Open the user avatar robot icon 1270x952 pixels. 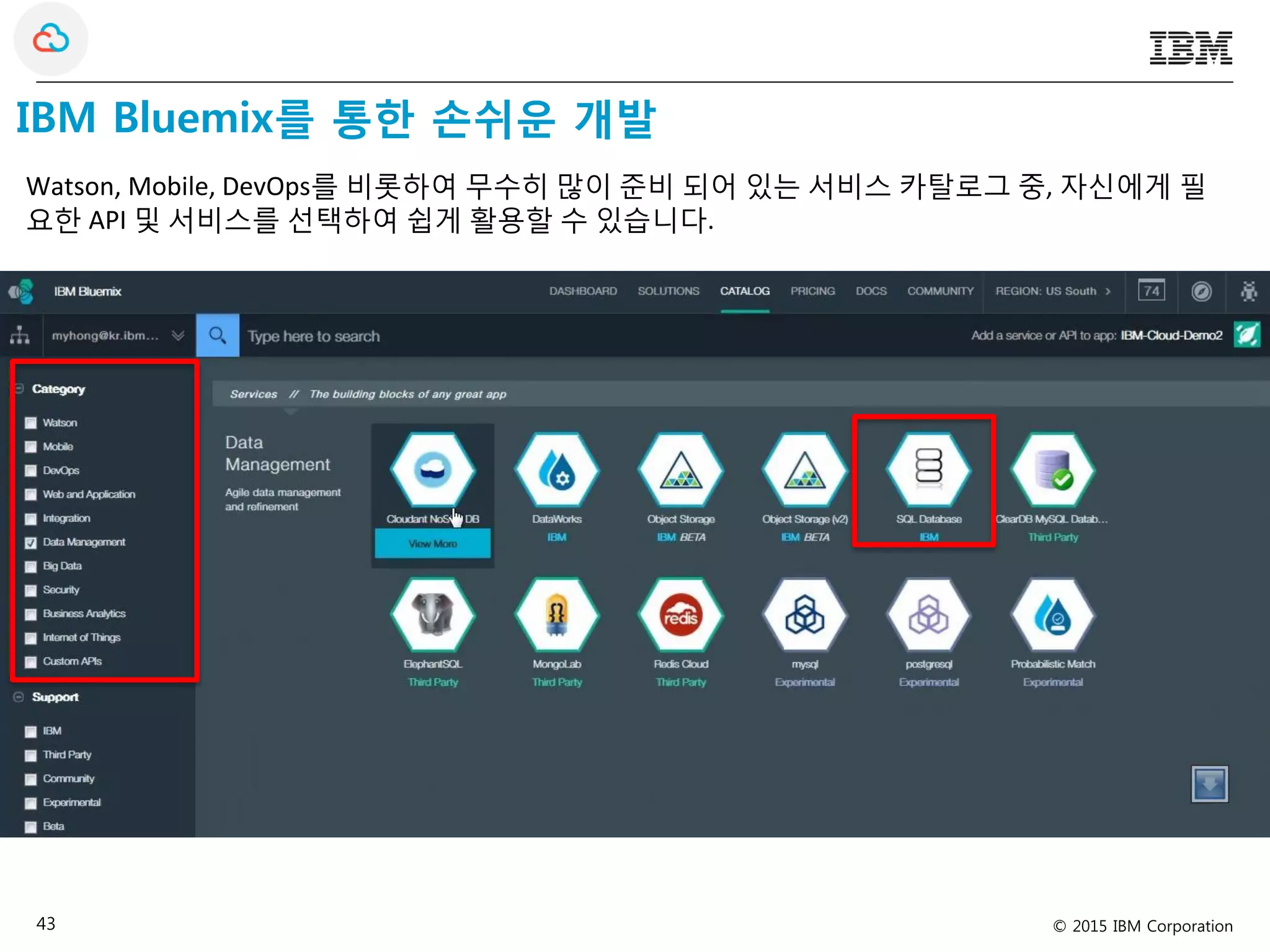click(x=1249, y=291)
